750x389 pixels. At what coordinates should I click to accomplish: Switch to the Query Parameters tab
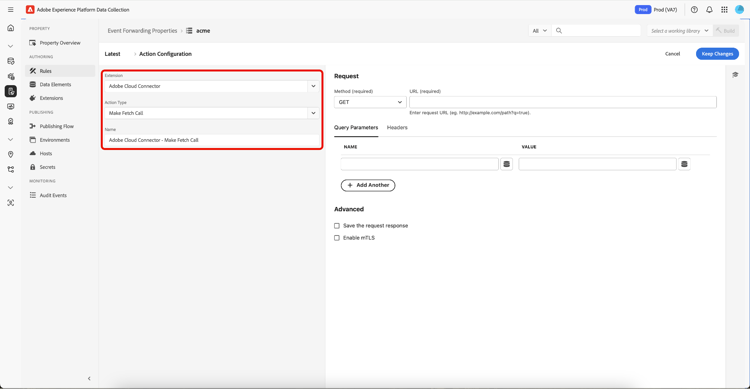(356, 128)
